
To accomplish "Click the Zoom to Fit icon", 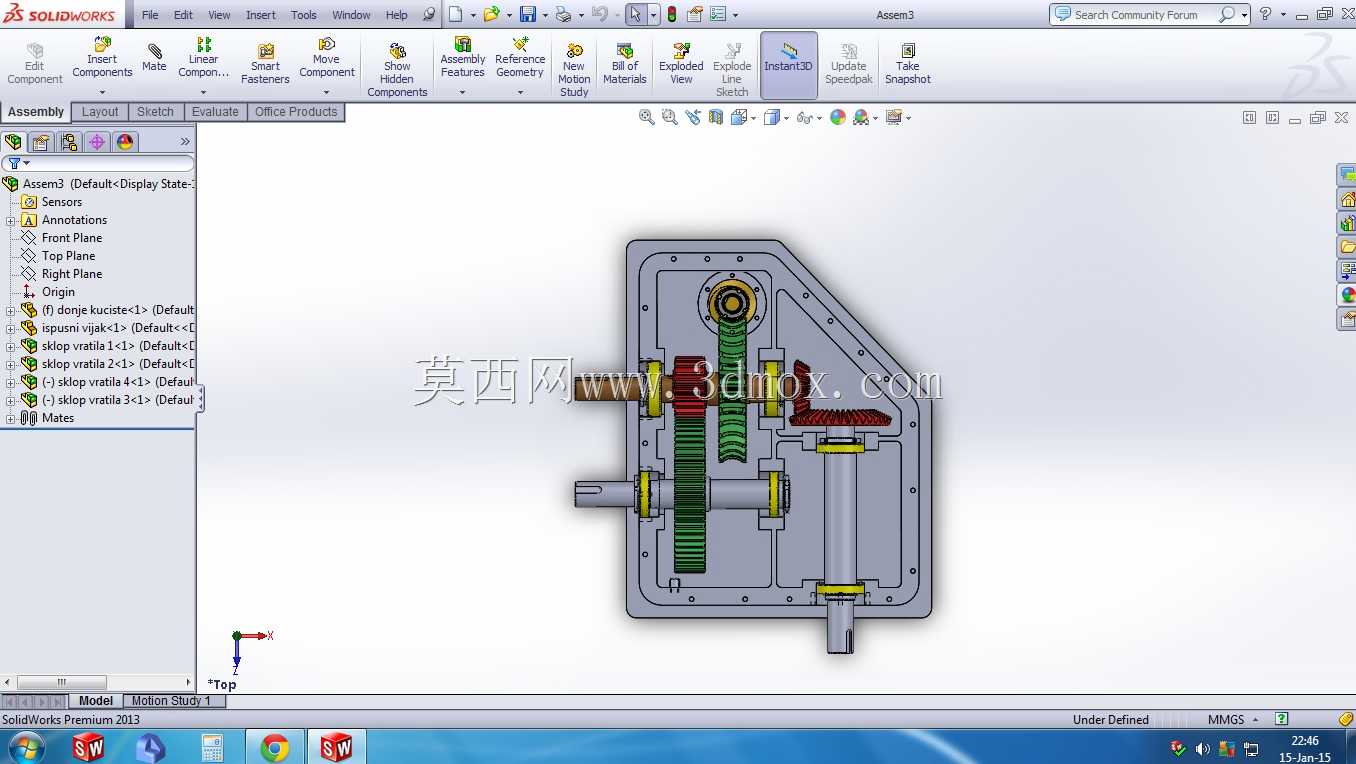I will pos(647,117).
